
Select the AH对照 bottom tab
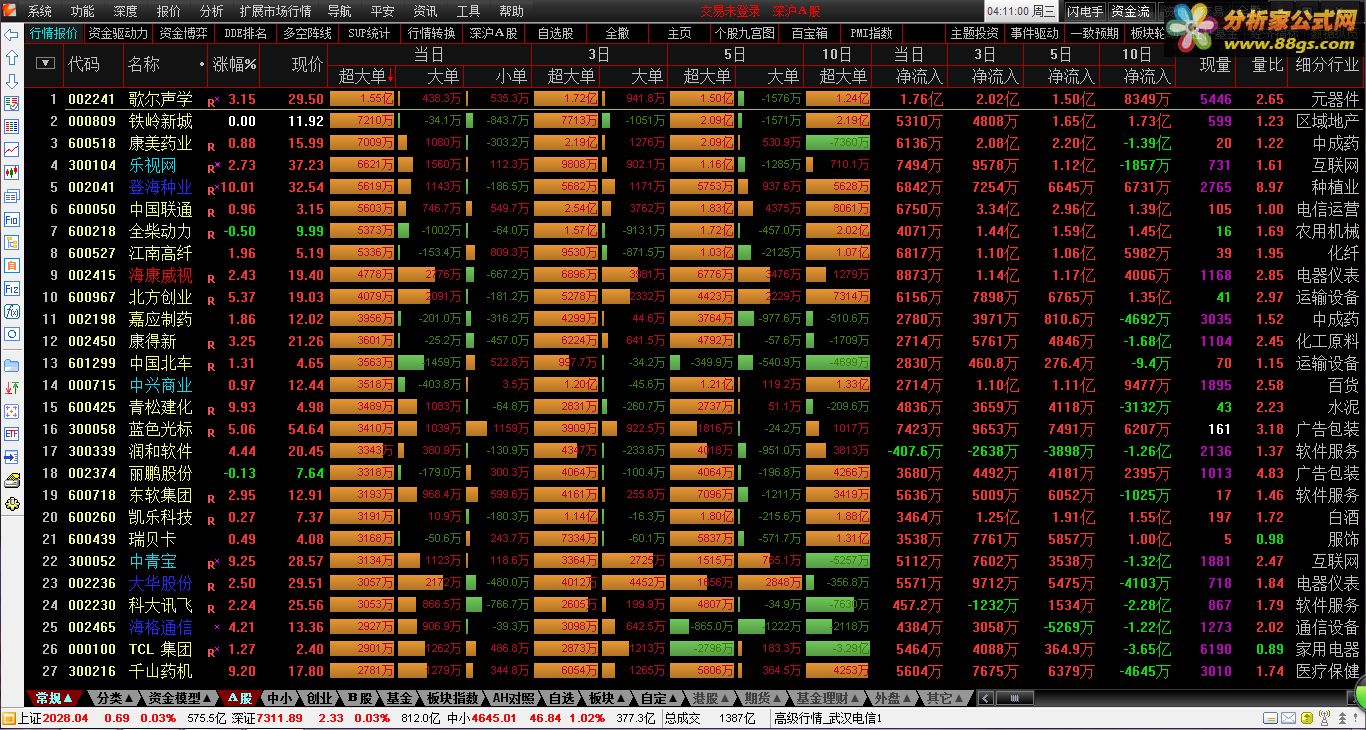514,698
